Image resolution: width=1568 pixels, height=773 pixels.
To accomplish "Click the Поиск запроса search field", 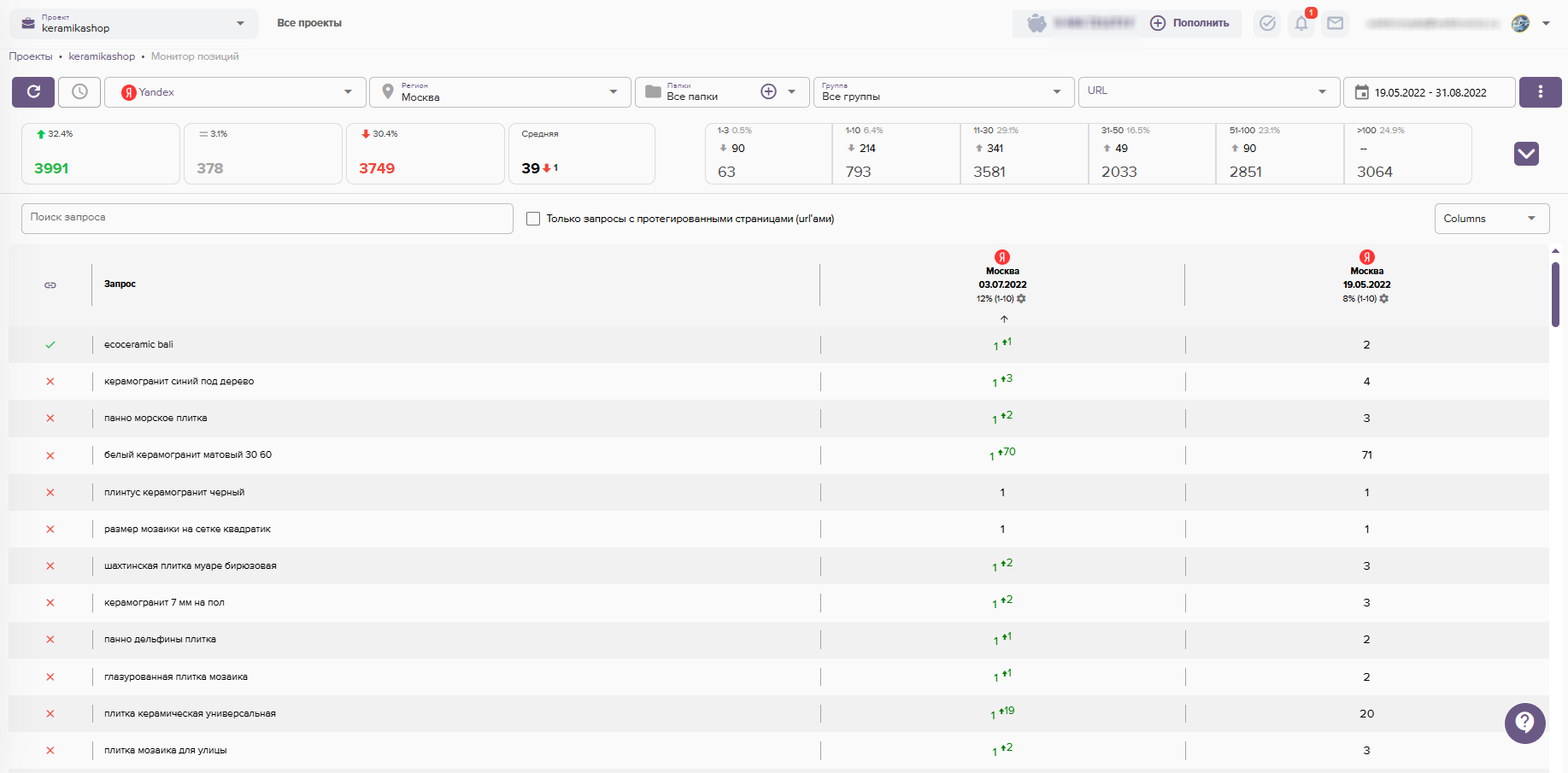I will 267,218.
